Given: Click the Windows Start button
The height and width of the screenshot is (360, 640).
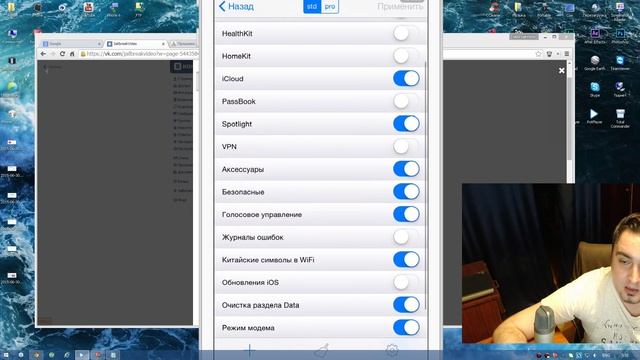Looking at the screenshot, I should click(x=6, y=355).
